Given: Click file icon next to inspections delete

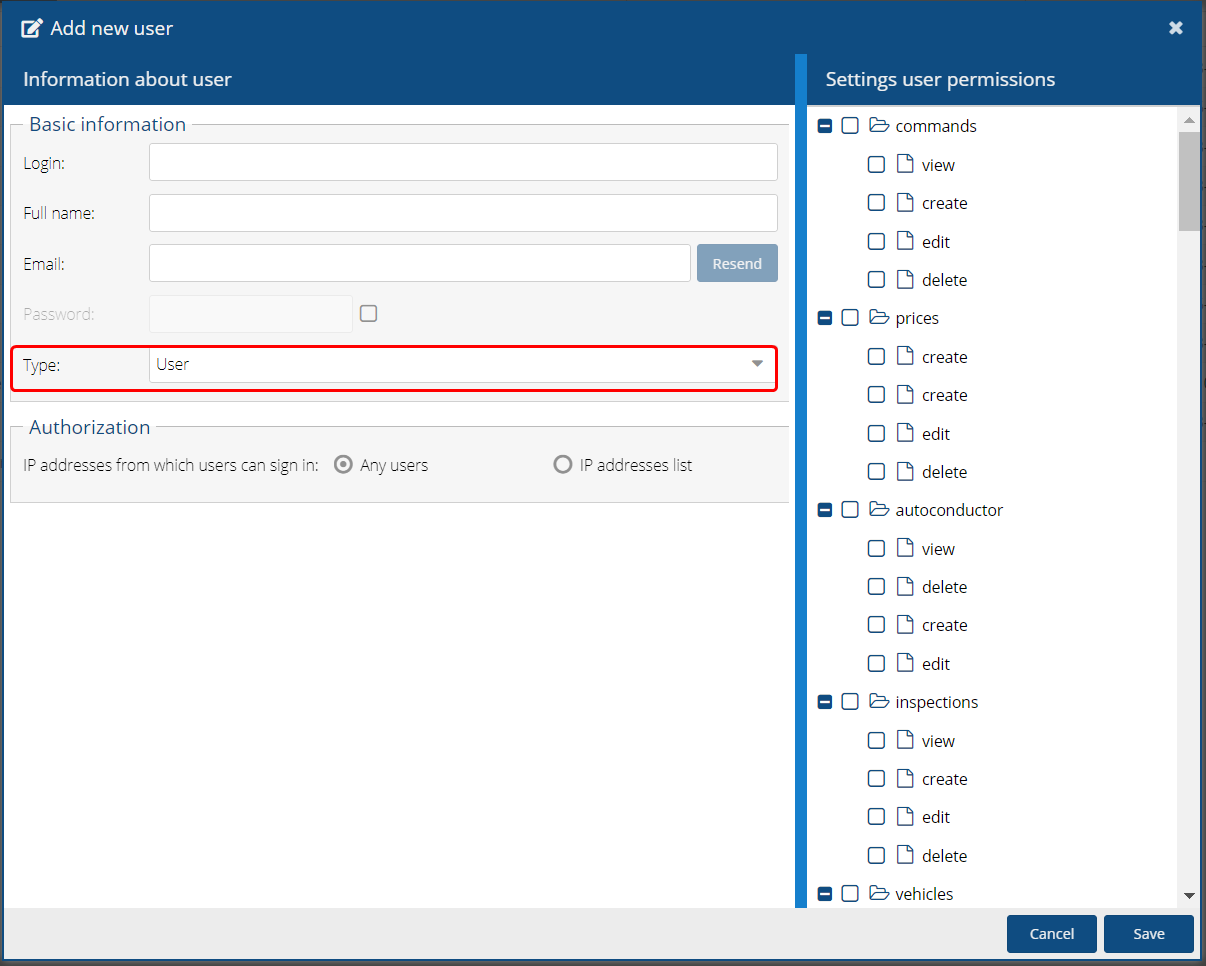Looking at the screenshot, I should click(x=905, y=856).
